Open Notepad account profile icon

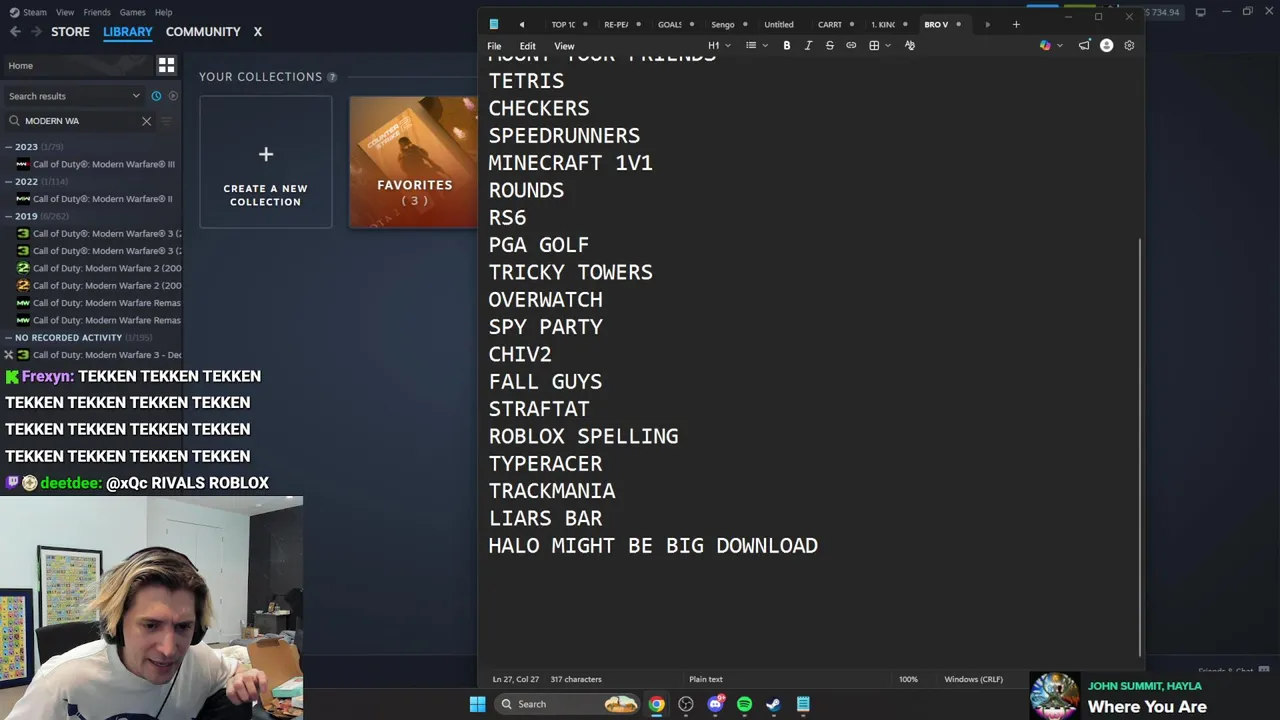click(x=1106, y=45)
